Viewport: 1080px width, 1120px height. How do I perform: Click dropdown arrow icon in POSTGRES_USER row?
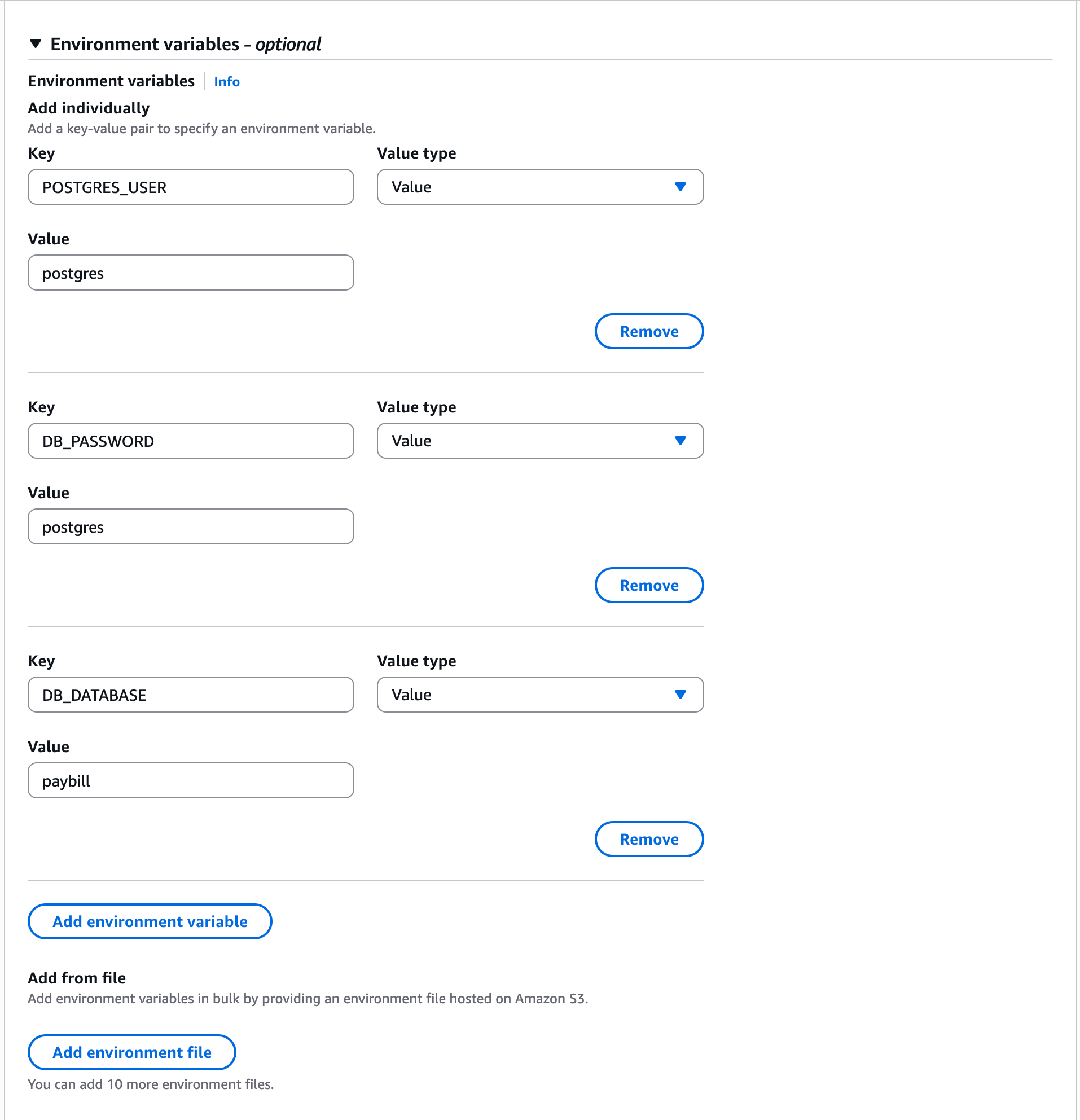[x=680, y=187]
